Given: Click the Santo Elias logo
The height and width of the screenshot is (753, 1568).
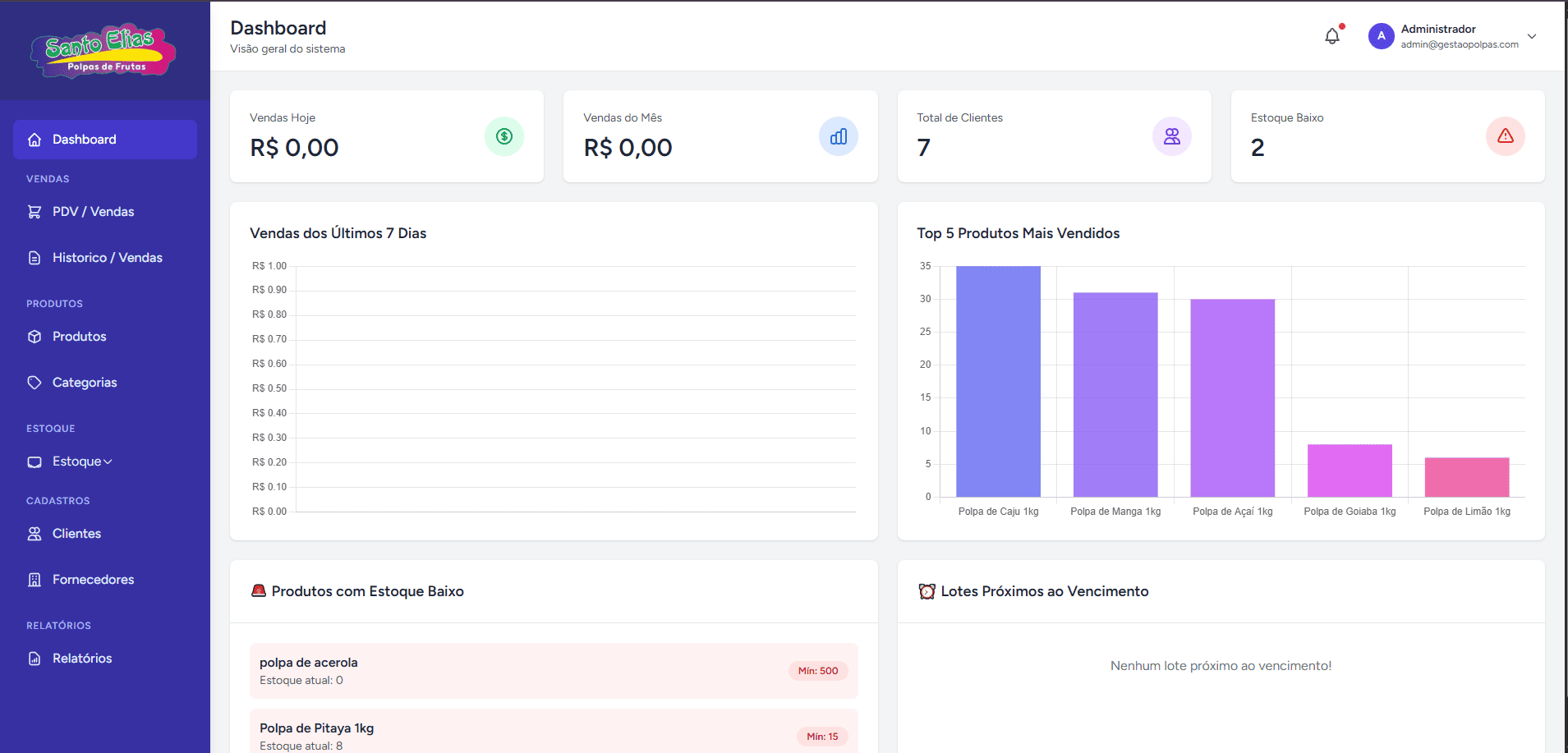Looking at the screenshot, I should point(103,50).
